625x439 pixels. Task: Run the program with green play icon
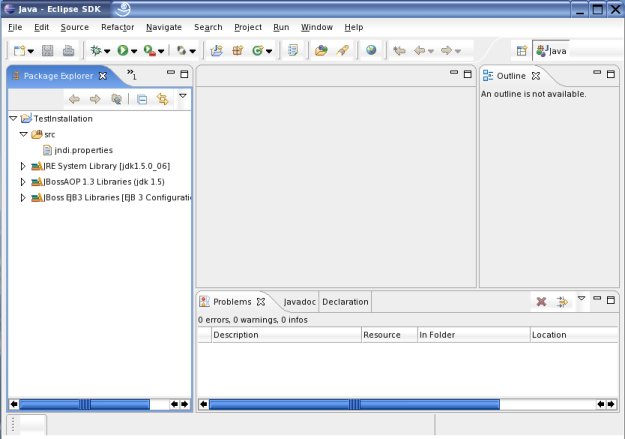coord(122,50)
